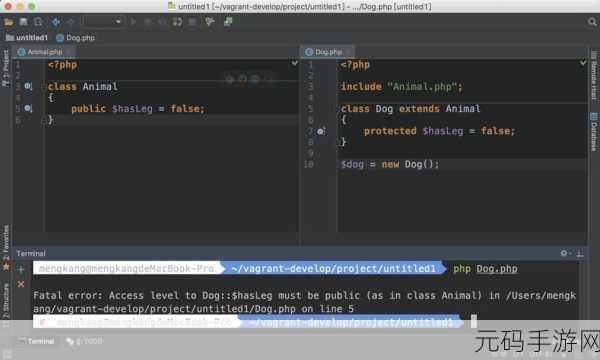Viewport: 600px width, 360px height.
Task: Click the gutter marker beside class Animal
Action: click(x=28, y=86)
